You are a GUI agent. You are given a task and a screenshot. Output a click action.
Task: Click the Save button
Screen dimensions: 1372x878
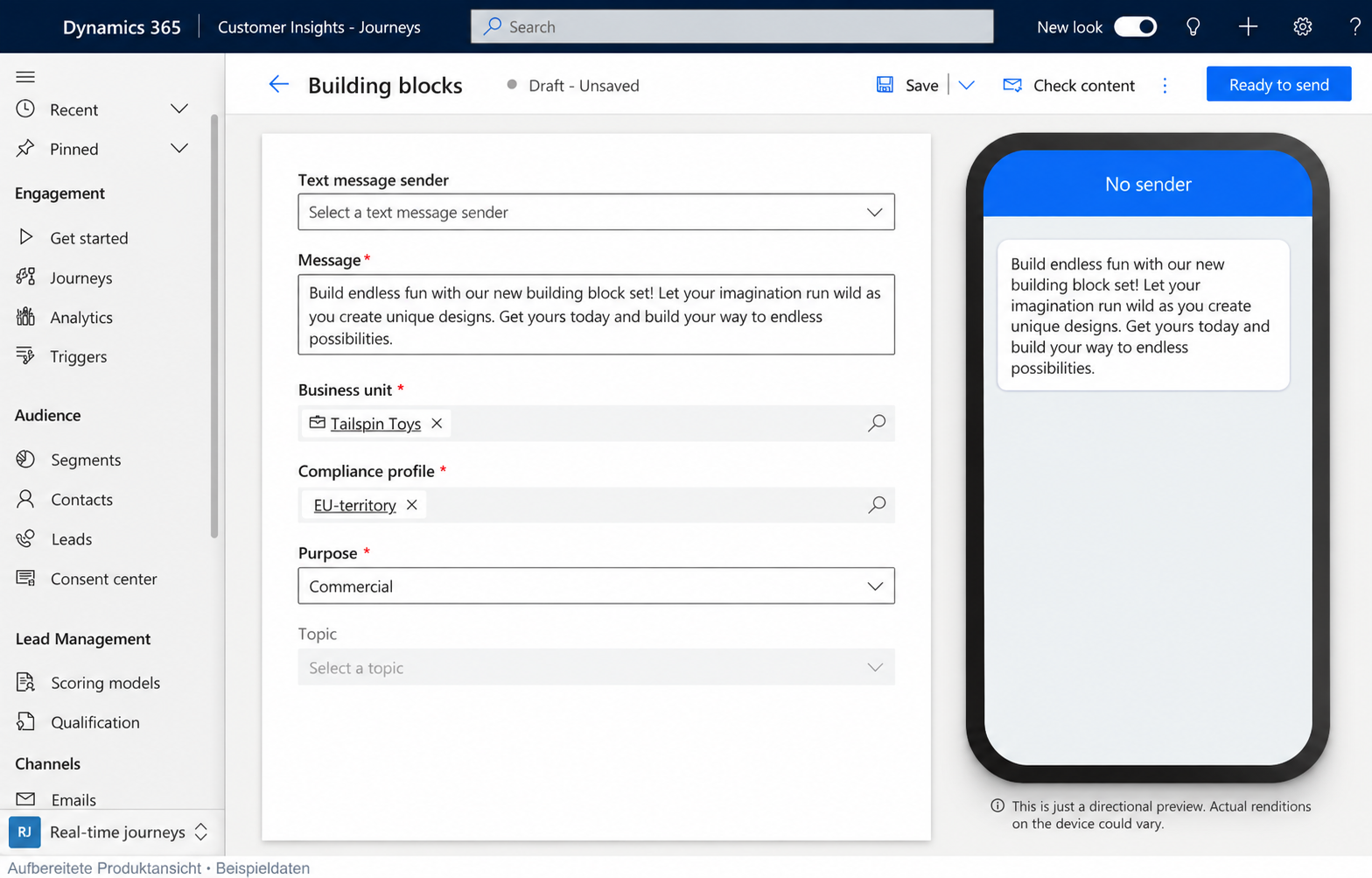(x=907, y=85)
